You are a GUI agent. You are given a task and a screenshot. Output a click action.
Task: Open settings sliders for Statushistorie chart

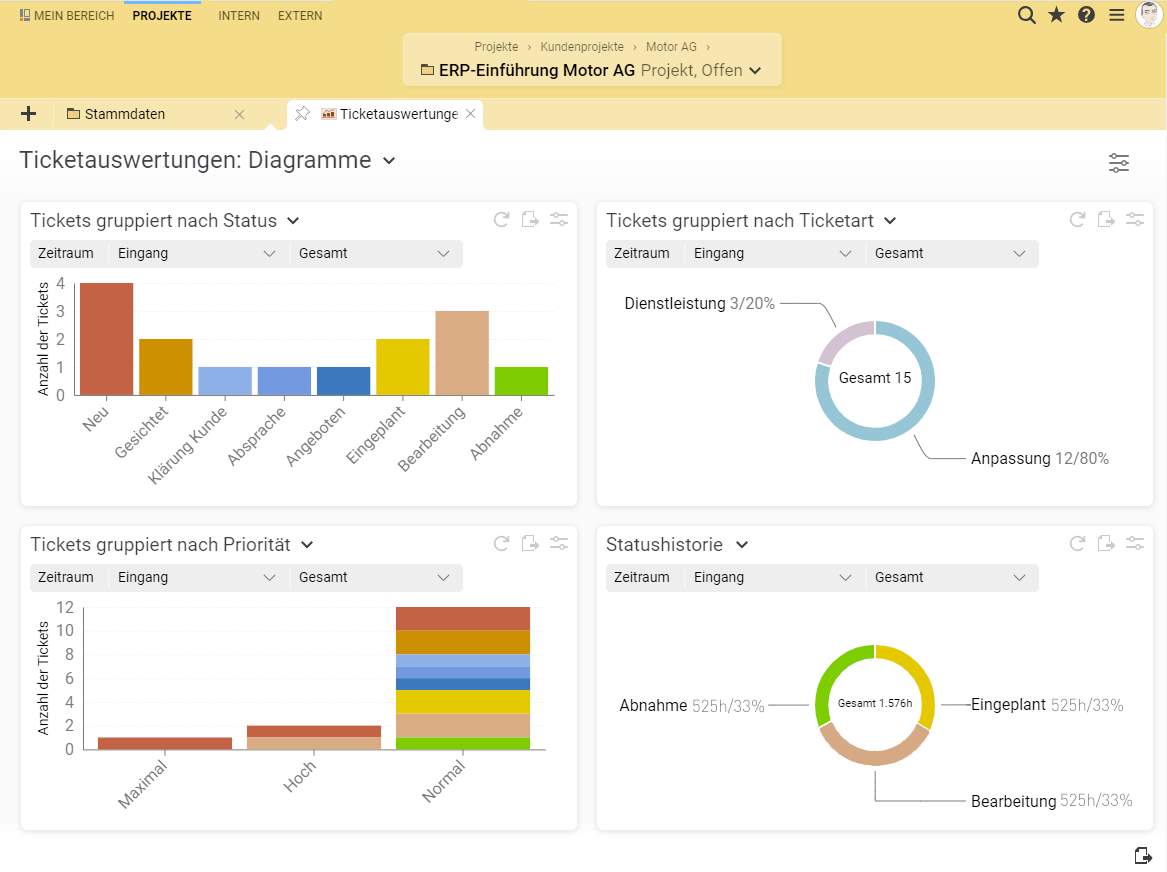(1135, 544)
